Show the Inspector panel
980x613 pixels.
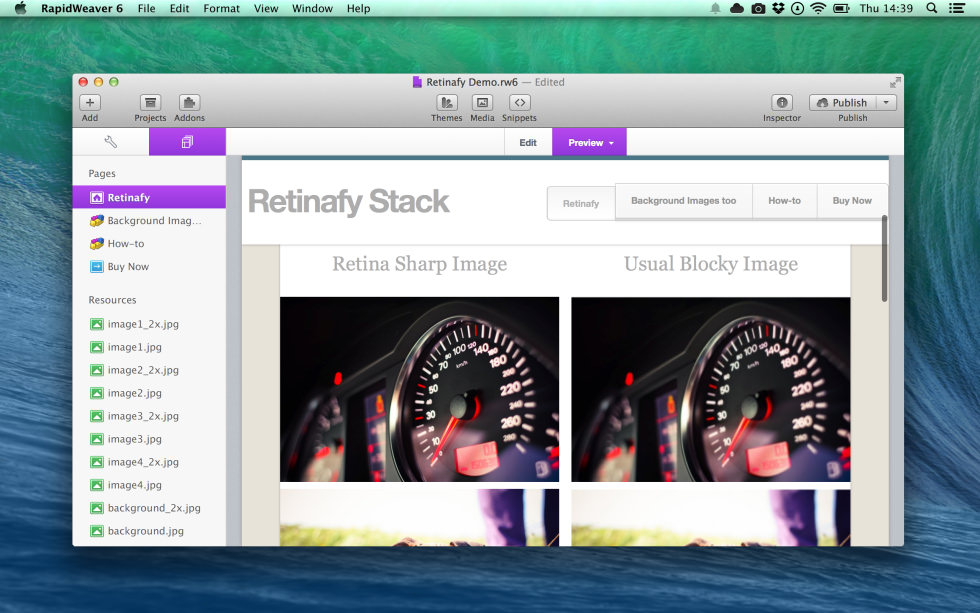point(781,103)
